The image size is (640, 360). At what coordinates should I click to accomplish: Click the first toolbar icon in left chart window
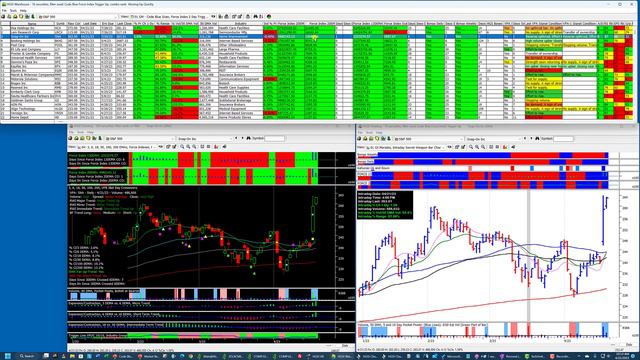(70, 138)
